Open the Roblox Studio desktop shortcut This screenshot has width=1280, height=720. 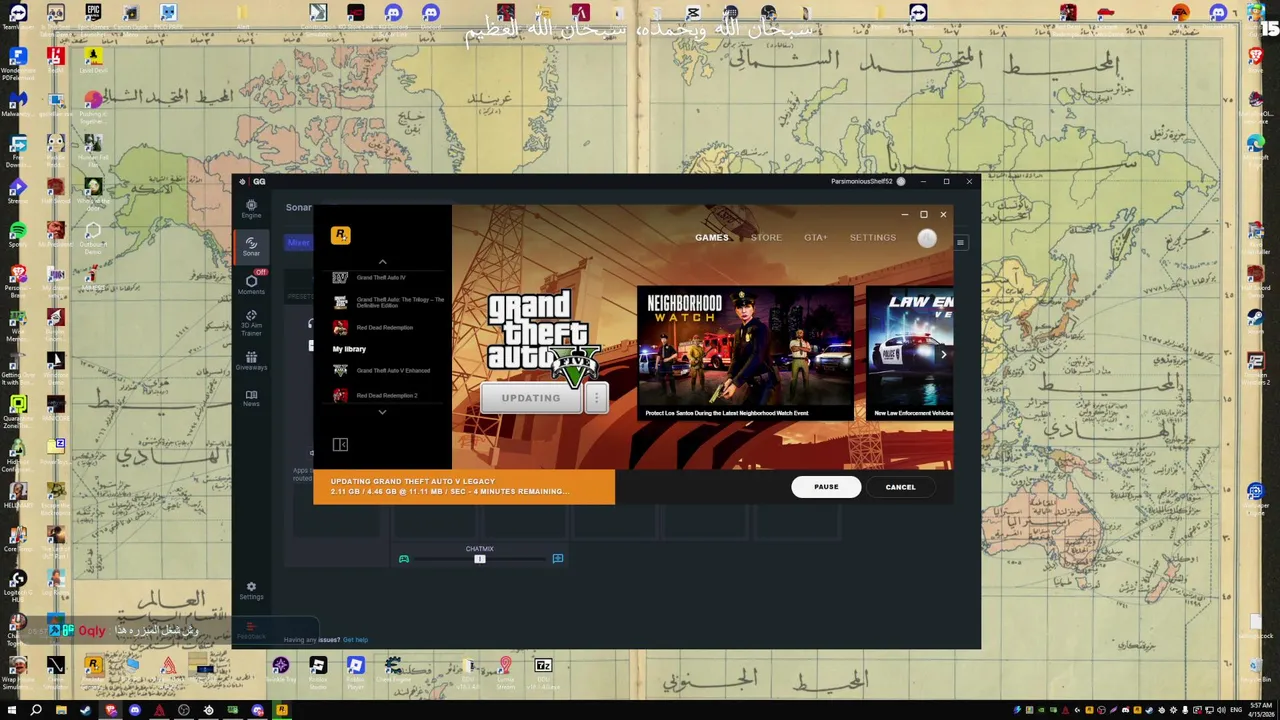pyautogui.click(x=318, y=670)
